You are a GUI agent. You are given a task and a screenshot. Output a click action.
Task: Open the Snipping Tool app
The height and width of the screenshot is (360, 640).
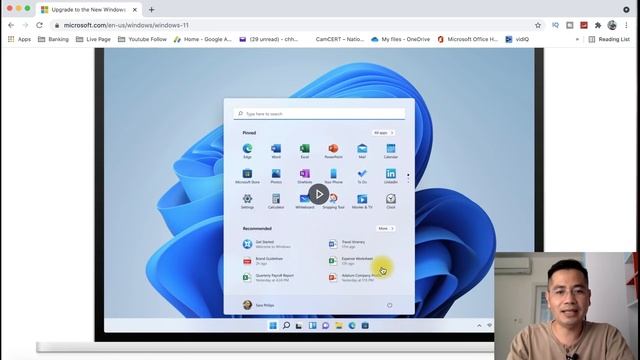pyautogui.click(x=335, y=201)
